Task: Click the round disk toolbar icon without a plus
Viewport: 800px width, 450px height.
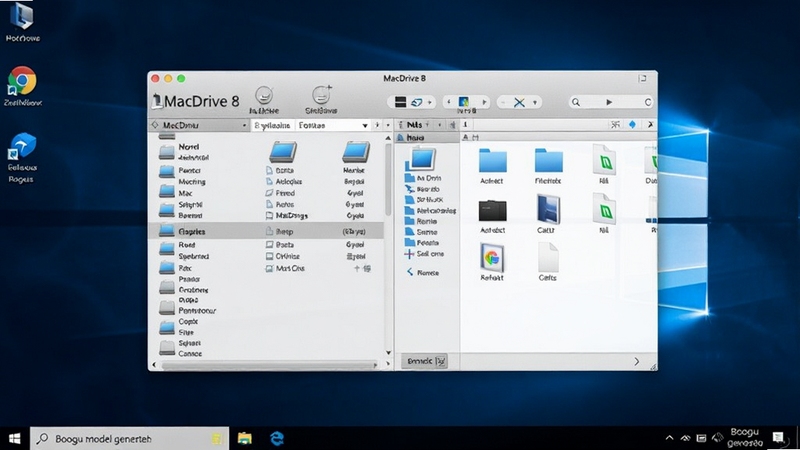Action: click(x=264, y=95)
